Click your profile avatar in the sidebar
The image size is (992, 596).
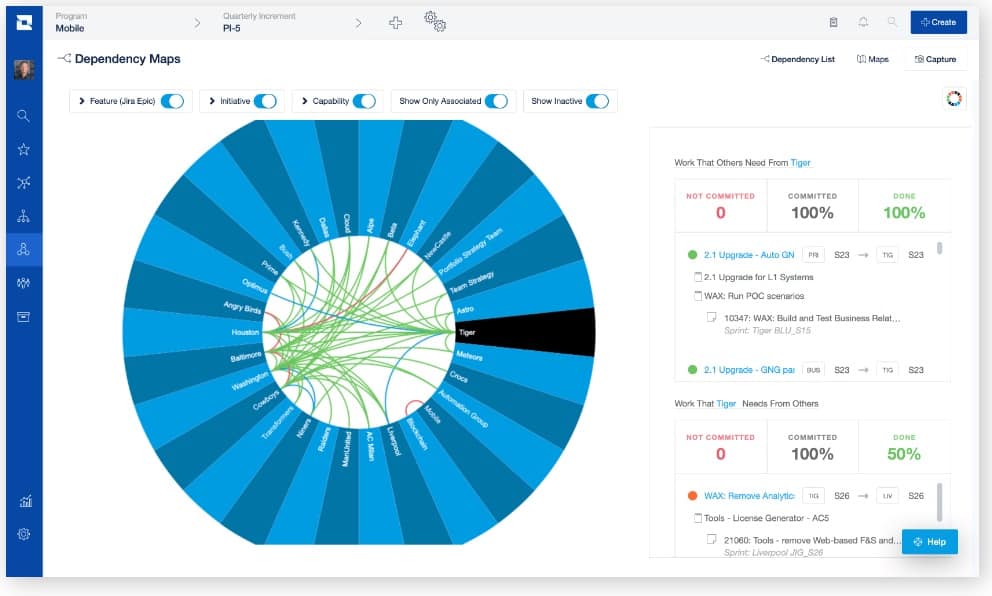[x=23, y=68]
